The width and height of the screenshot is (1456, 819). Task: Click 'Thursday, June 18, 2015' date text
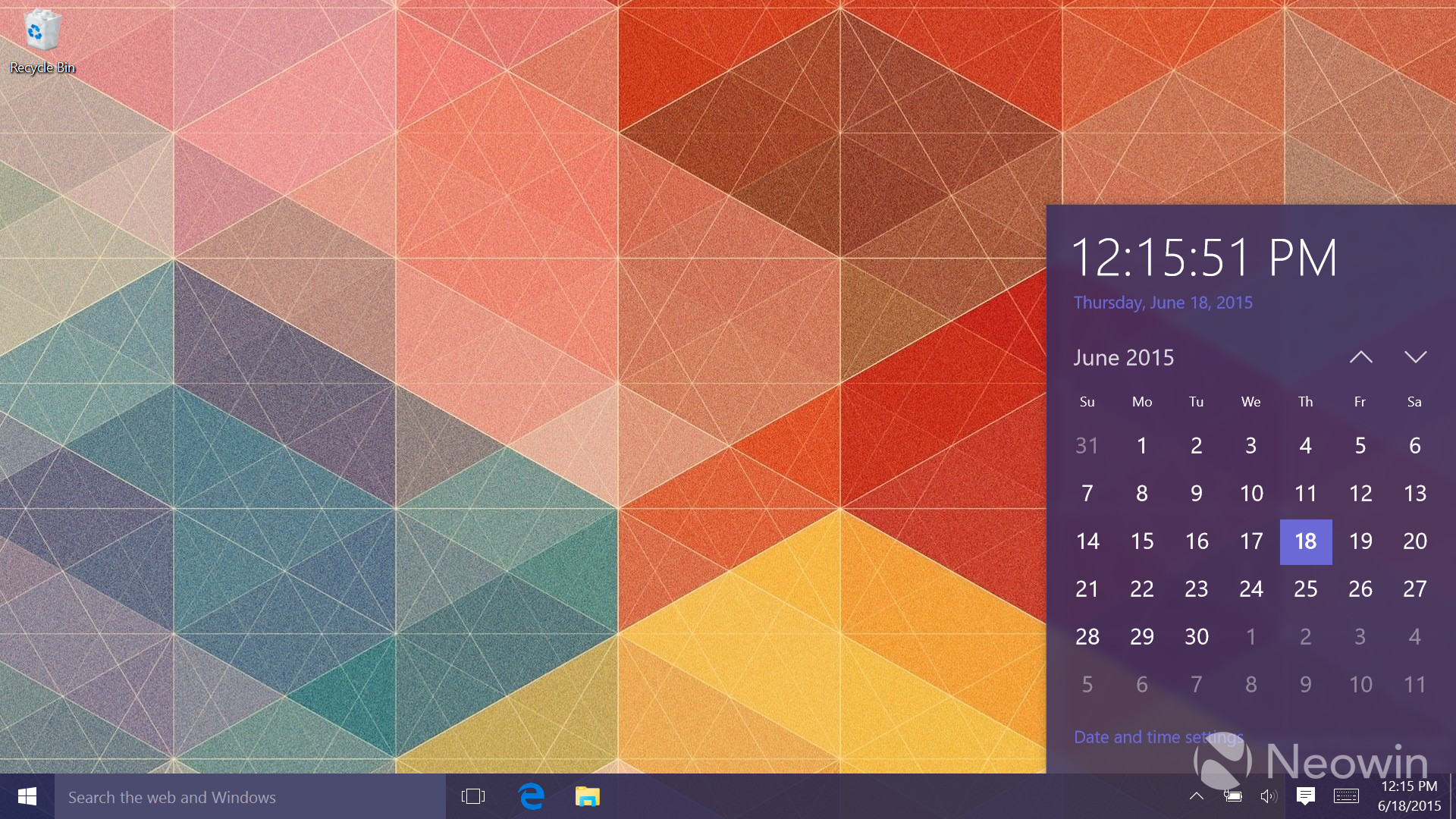[x=1163, y=303]
